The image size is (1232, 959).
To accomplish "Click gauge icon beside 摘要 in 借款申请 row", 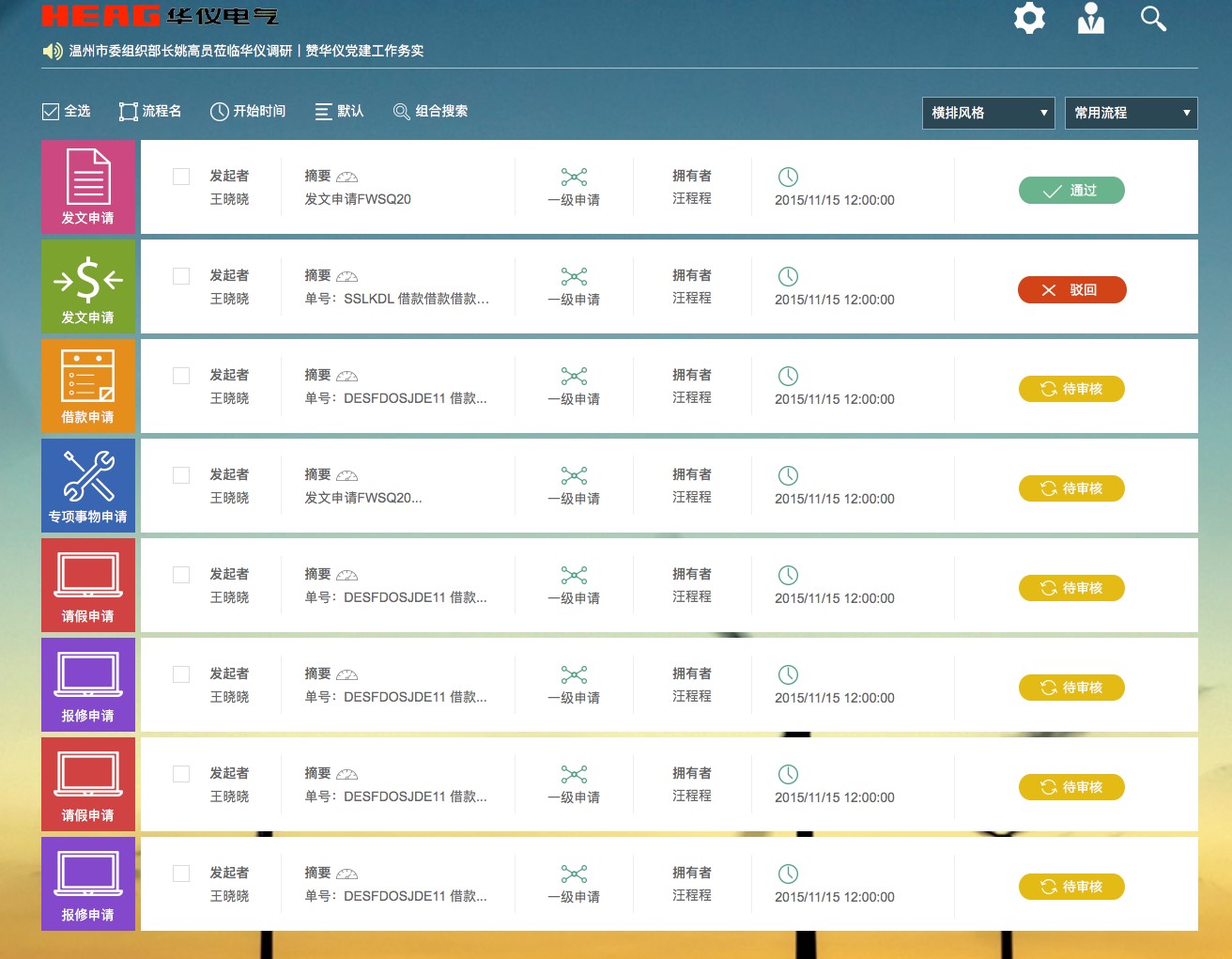I will (x=347, y=376).
